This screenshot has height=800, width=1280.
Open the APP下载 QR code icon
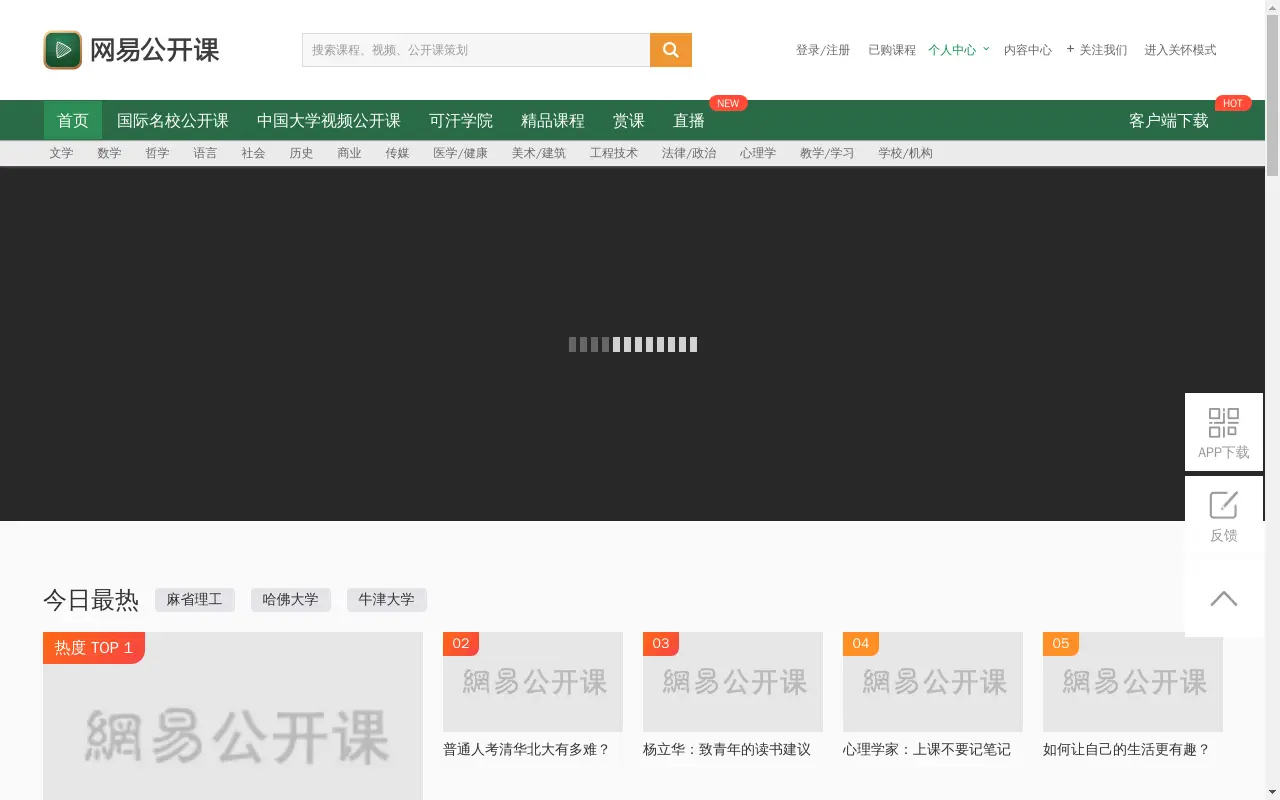[1224, 422]
